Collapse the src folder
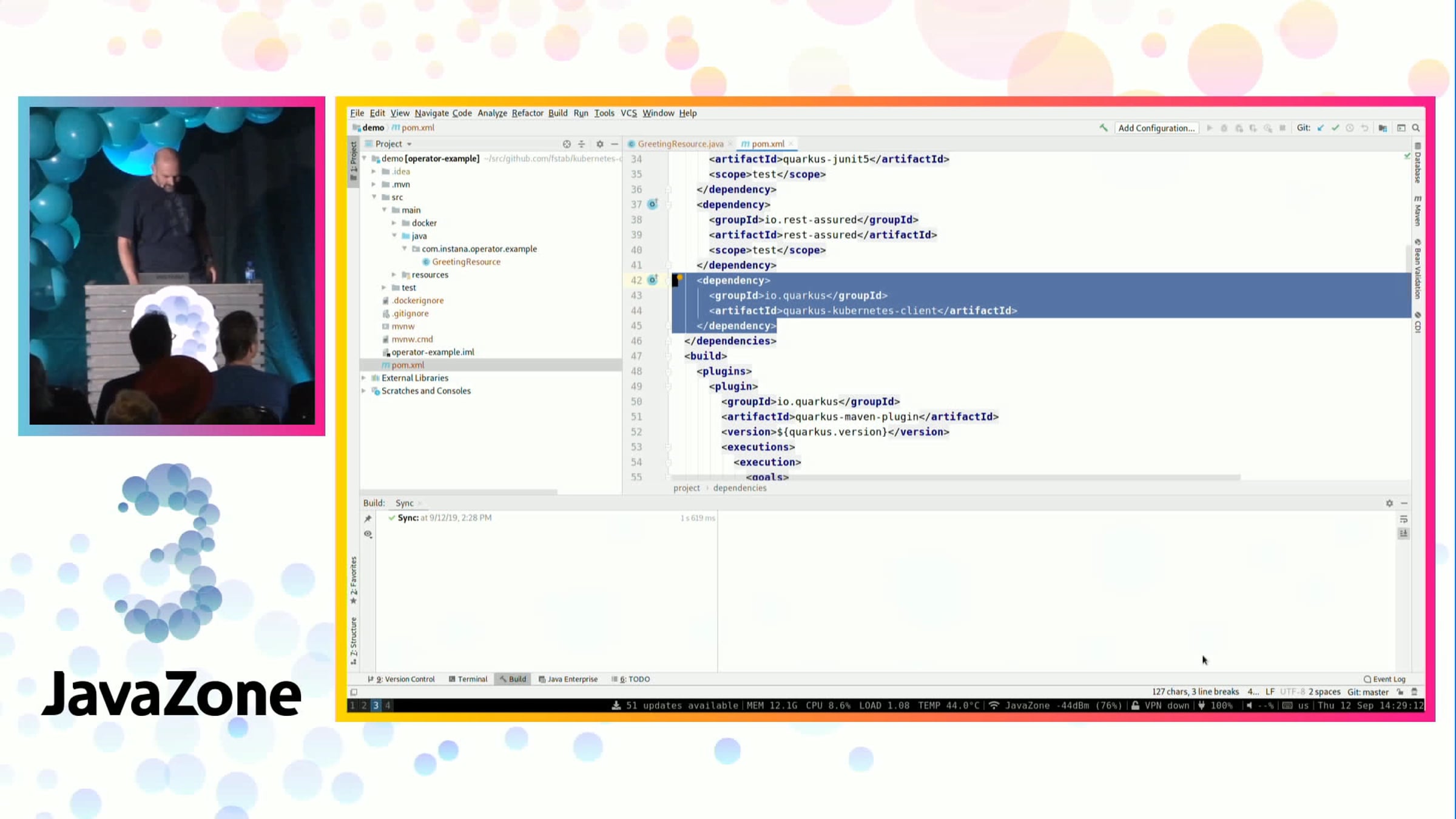The width and height of the screenshot is (1456, 819). tap(374, 197)
